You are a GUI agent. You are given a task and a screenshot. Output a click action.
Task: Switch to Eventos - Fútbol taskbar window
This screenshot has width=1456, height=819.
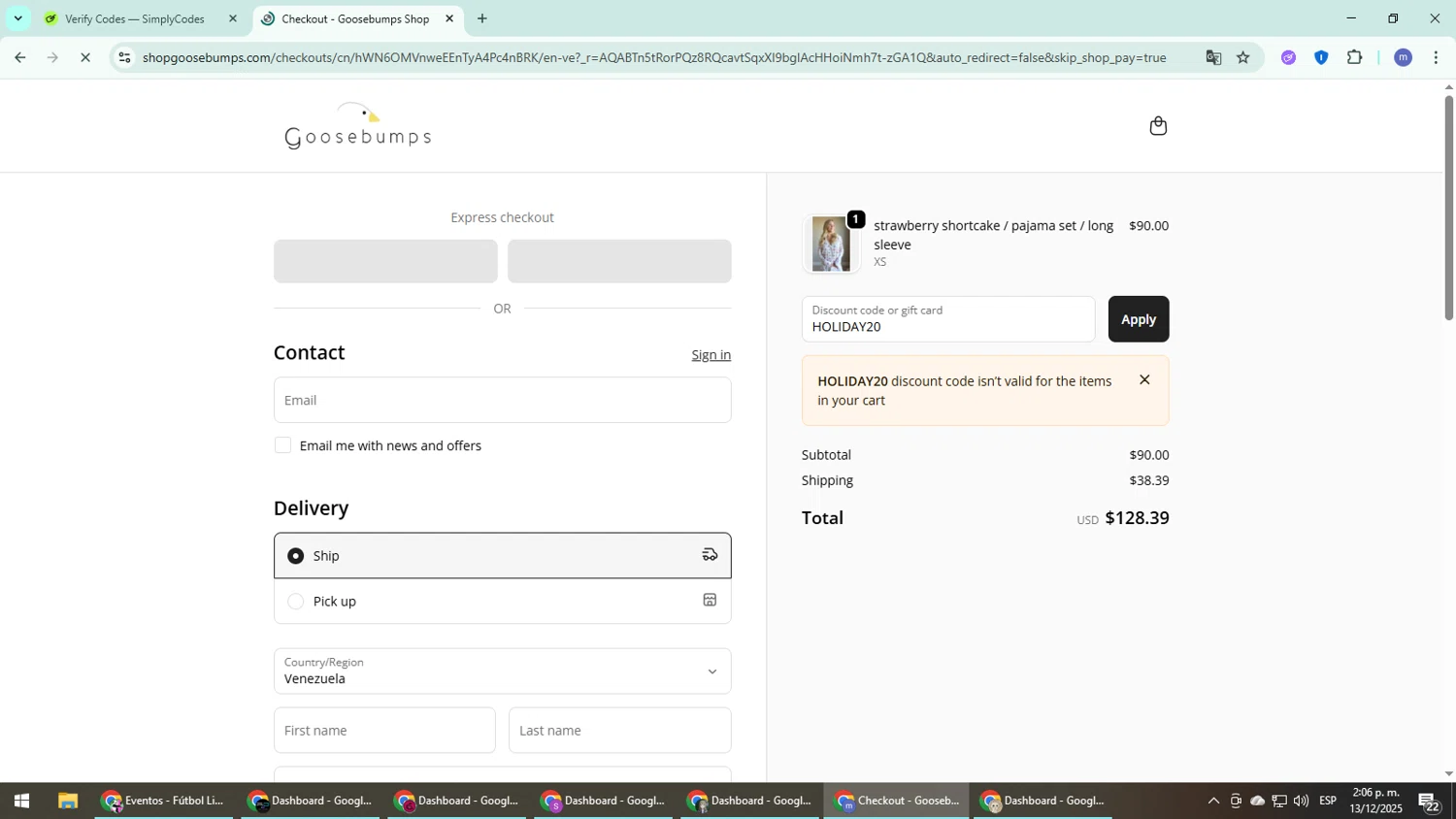point(164,801)
